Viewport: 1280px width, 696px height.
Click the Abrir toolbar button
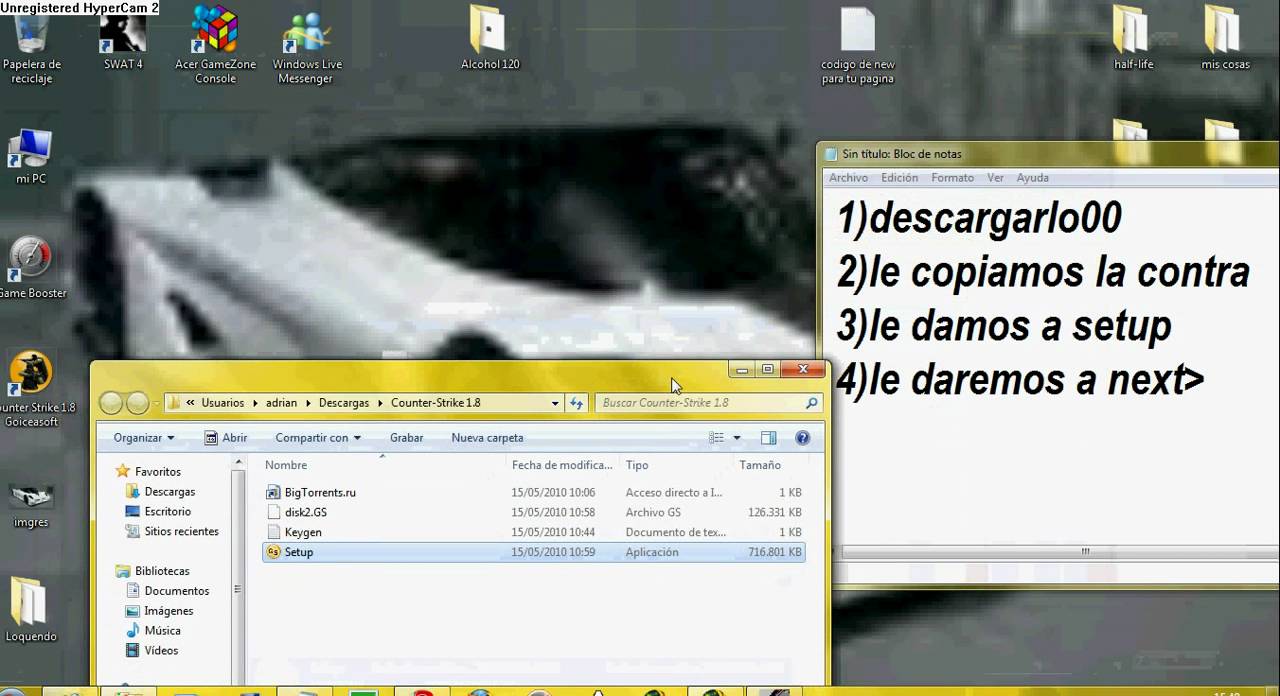point(225,438)
